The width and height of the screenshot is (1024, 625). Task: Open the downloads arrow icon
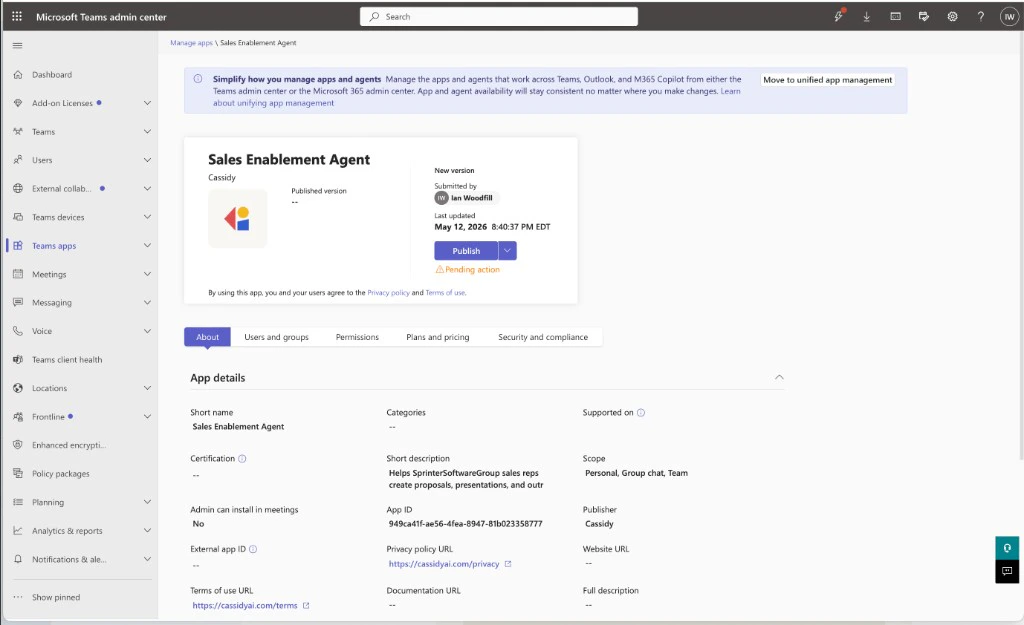coord(867,17)
